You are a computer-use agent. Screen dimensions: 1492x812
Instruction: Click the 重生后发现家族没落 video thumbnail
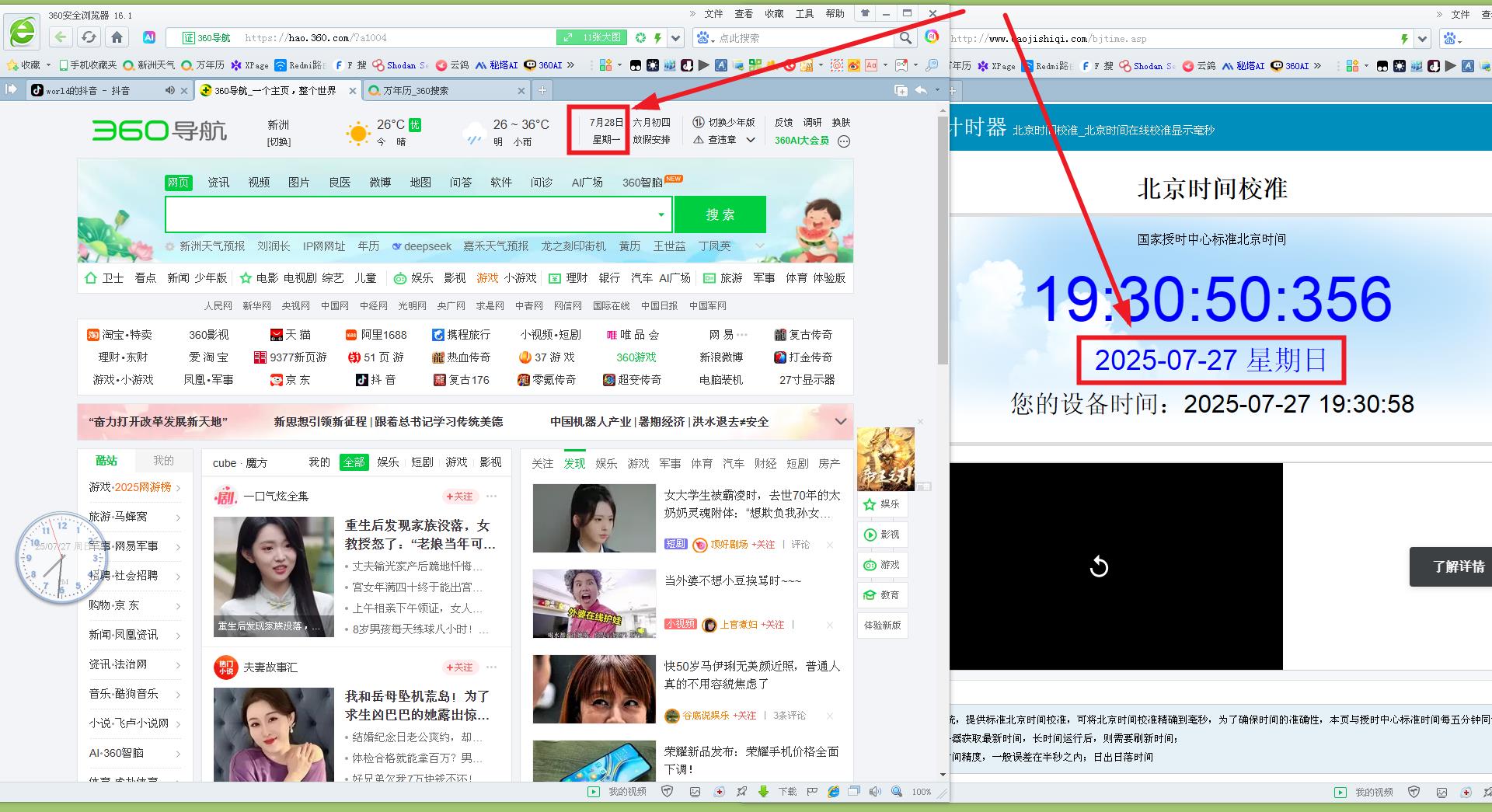coord(274,577)
